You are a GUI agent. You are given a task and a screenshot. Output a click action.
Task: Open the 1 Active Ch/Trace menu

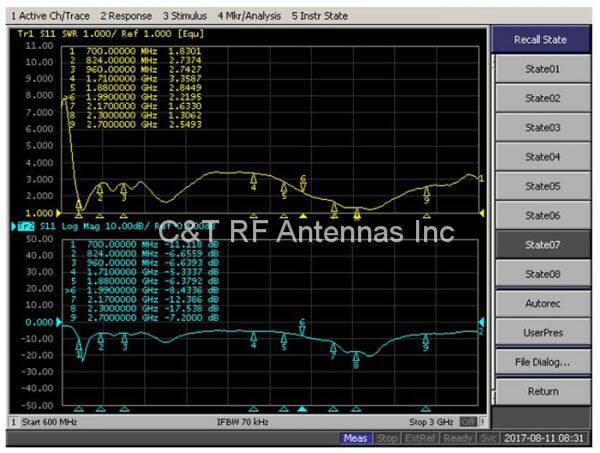[x=48, y=16]
